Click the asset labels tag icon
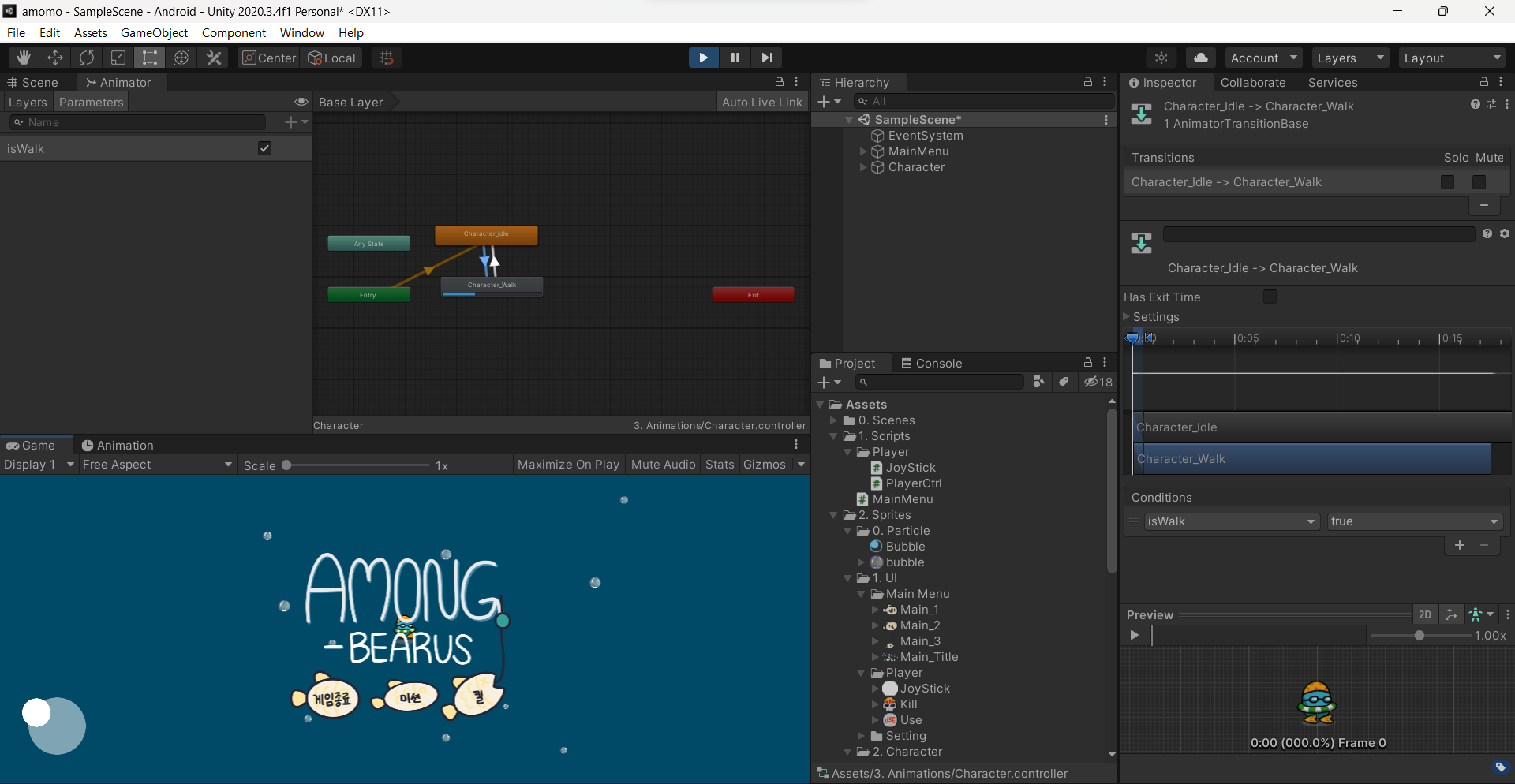This screenshot has width=1515, height=784. click(1500, 767)
